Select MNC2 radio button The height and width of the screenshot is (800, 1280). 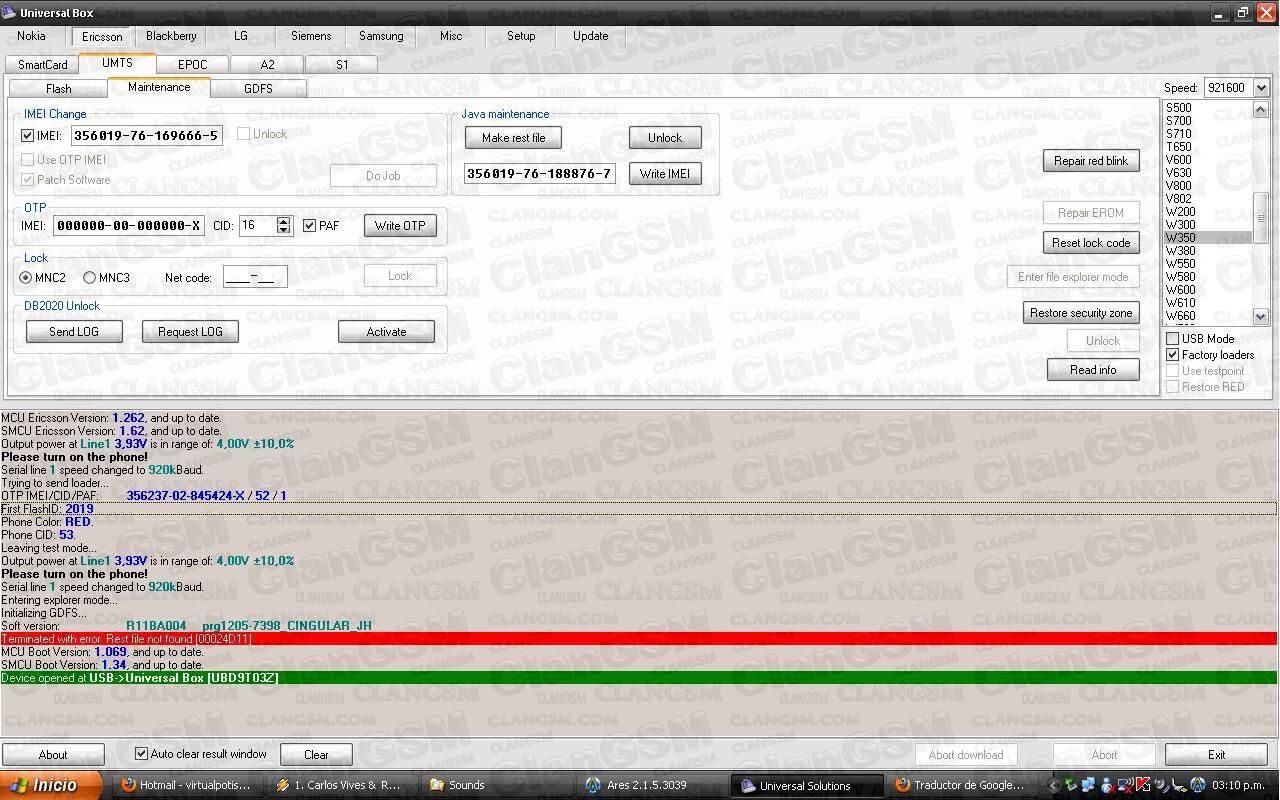click(x=26, y=277)
